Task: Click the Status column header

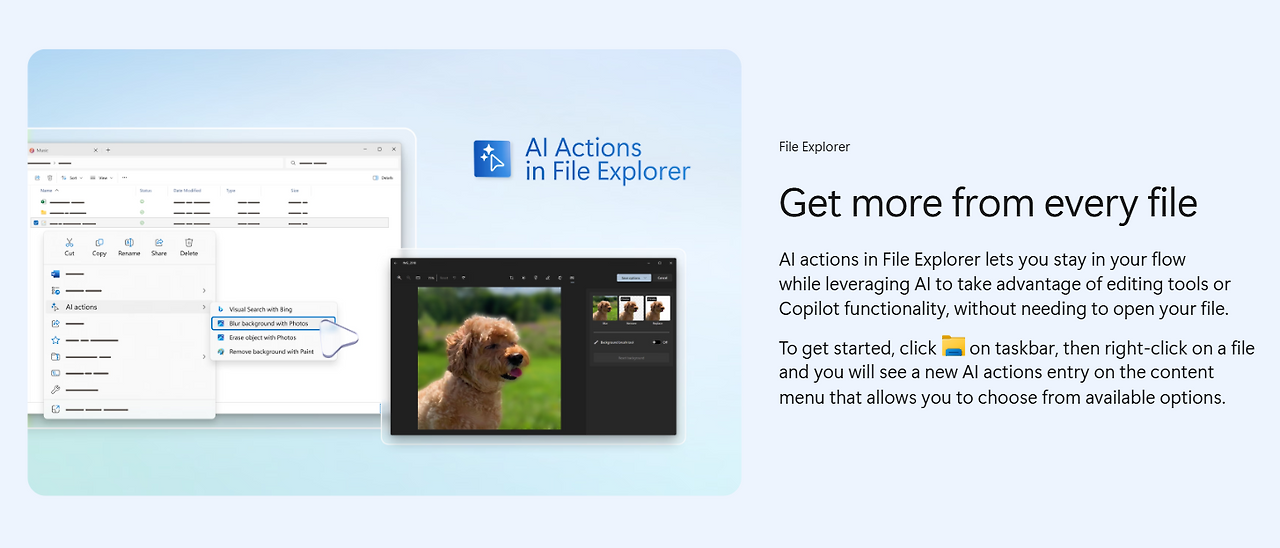Action: click(x=146, y=190)
